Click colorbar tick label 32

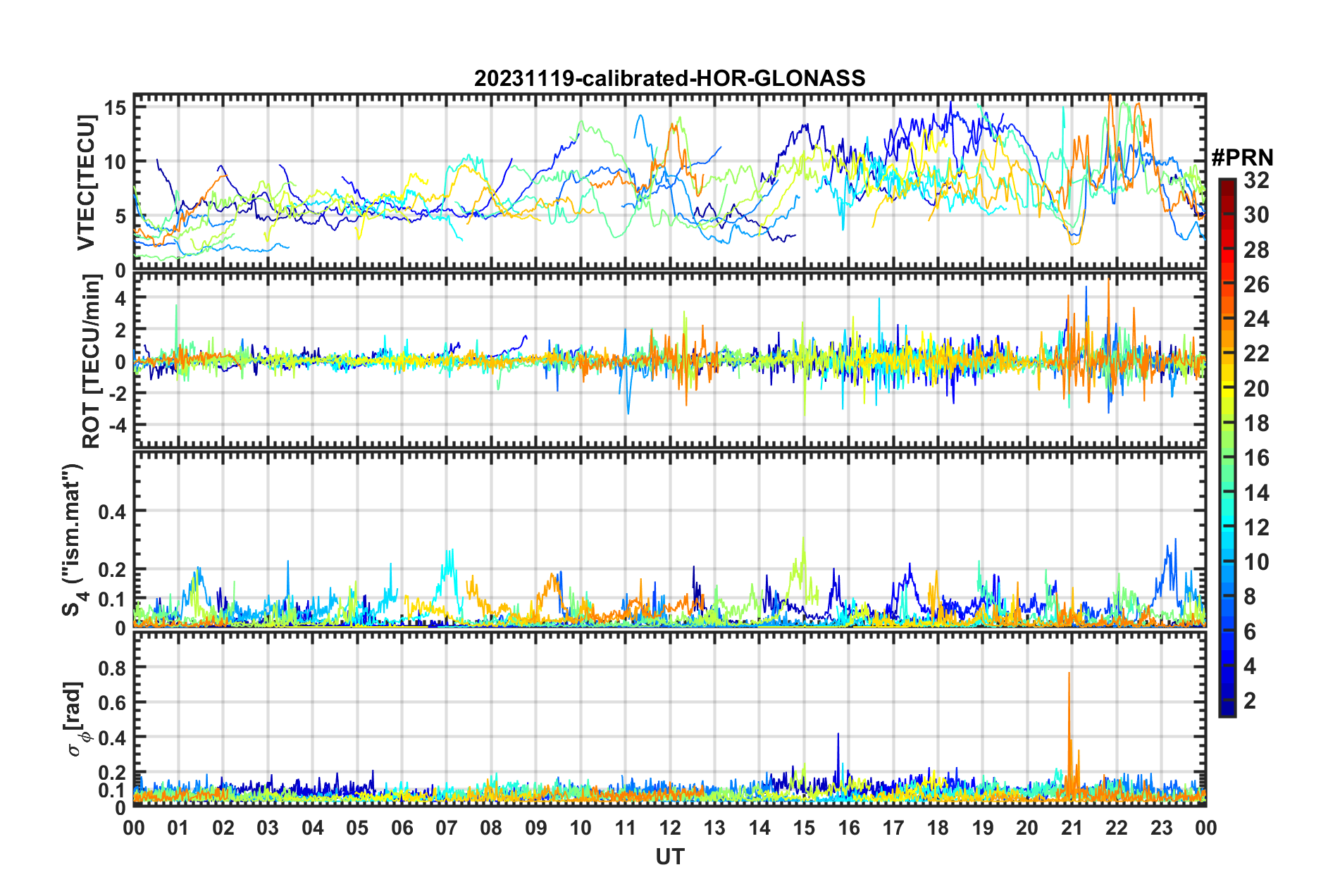tap(1256, 180)
